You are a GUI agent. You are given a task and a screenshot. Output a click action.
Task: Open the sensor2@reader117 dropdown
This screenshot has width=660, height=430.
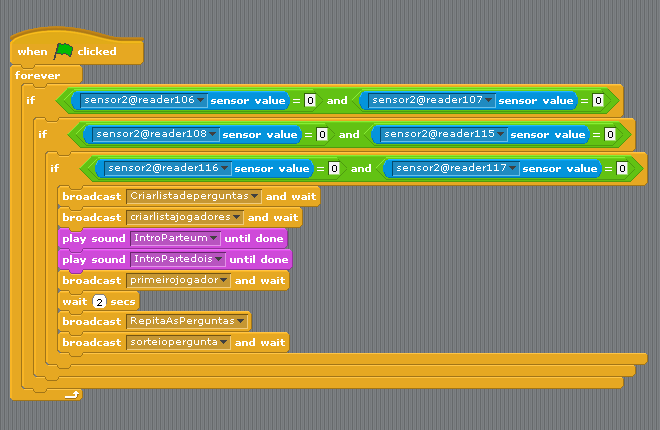[x=513, y=168]
